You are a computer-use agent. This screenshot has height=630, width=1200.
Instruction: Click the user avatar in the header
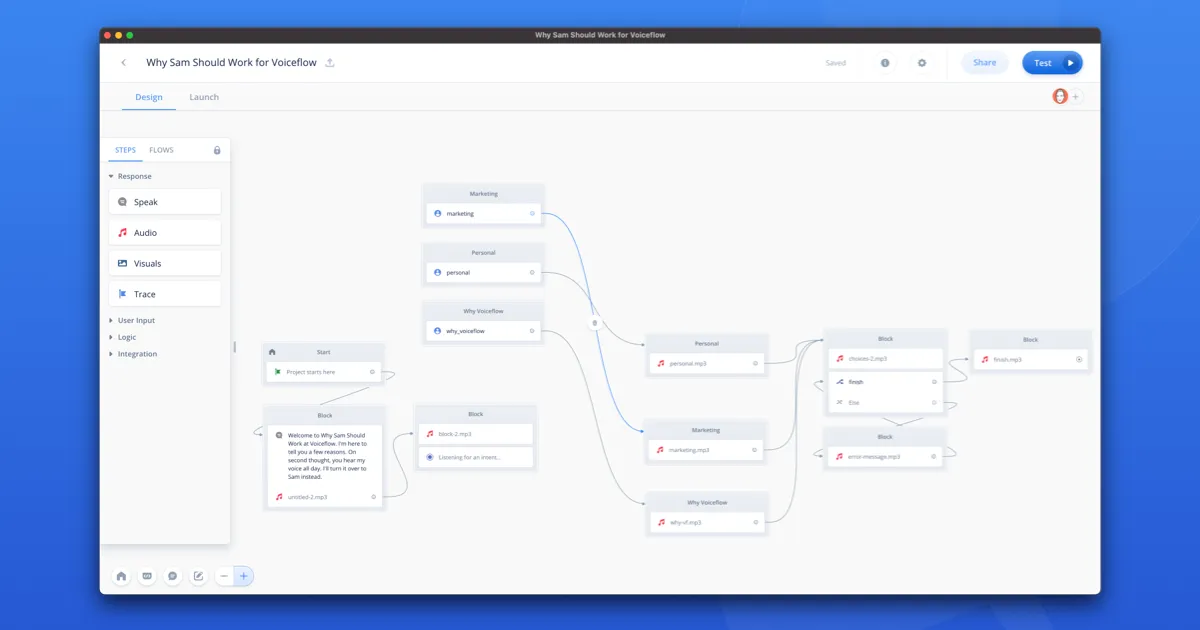[1060, 97]
